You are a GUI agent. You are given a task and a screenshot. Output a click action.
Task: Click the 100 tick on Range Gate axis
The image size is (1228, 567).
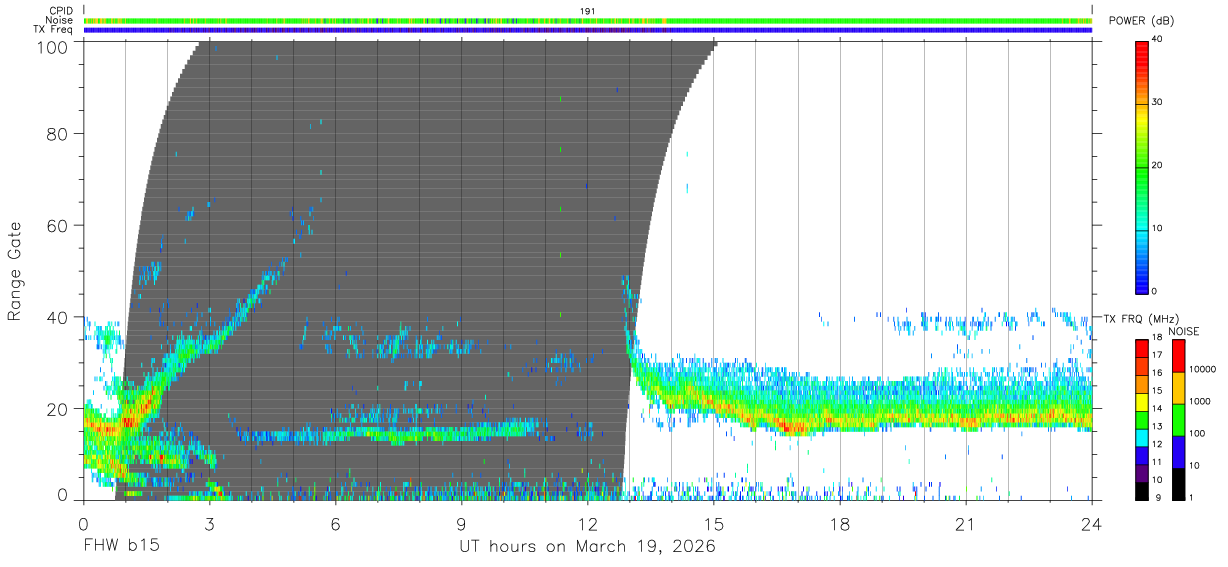coord(53,47)
